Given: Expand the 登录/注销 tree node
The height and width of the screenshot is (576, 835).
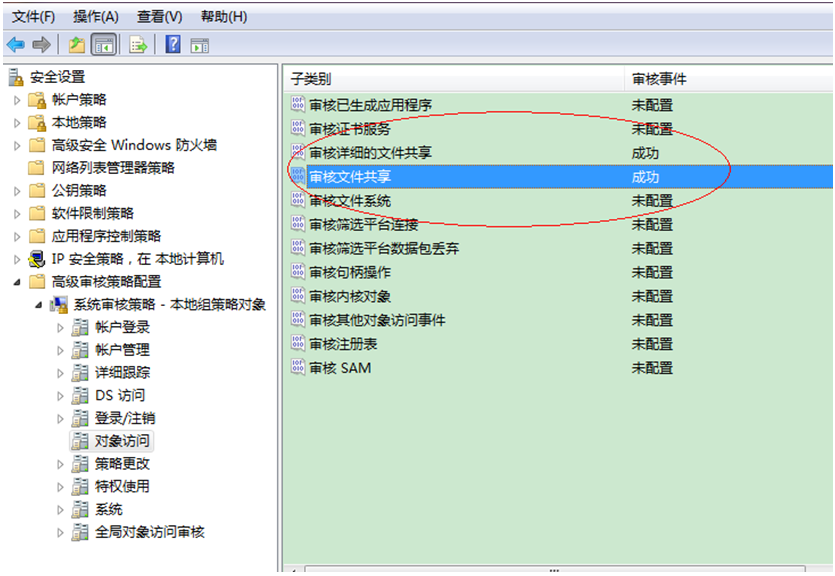Looking at the screenshot, I should coord(60,419).
